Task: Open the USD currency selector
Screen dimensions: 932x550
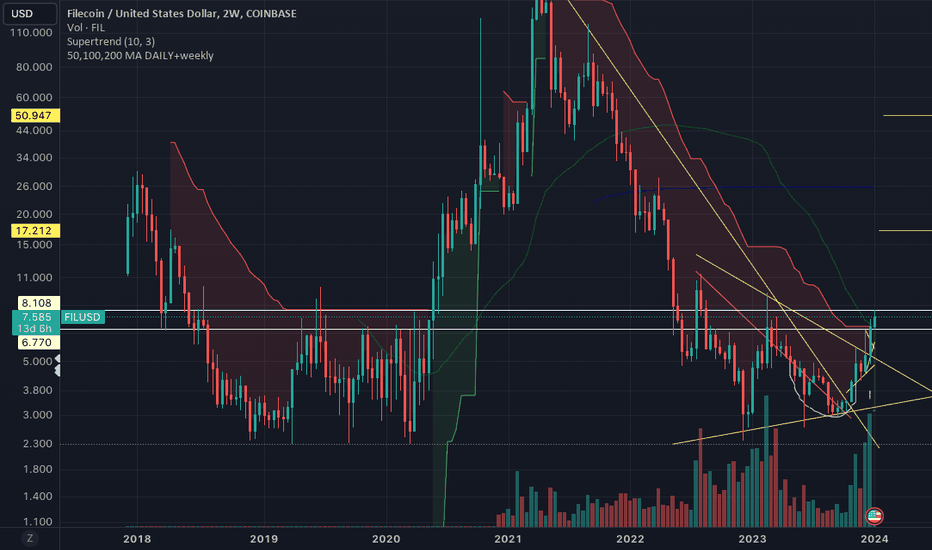Action: coord(30,13)
